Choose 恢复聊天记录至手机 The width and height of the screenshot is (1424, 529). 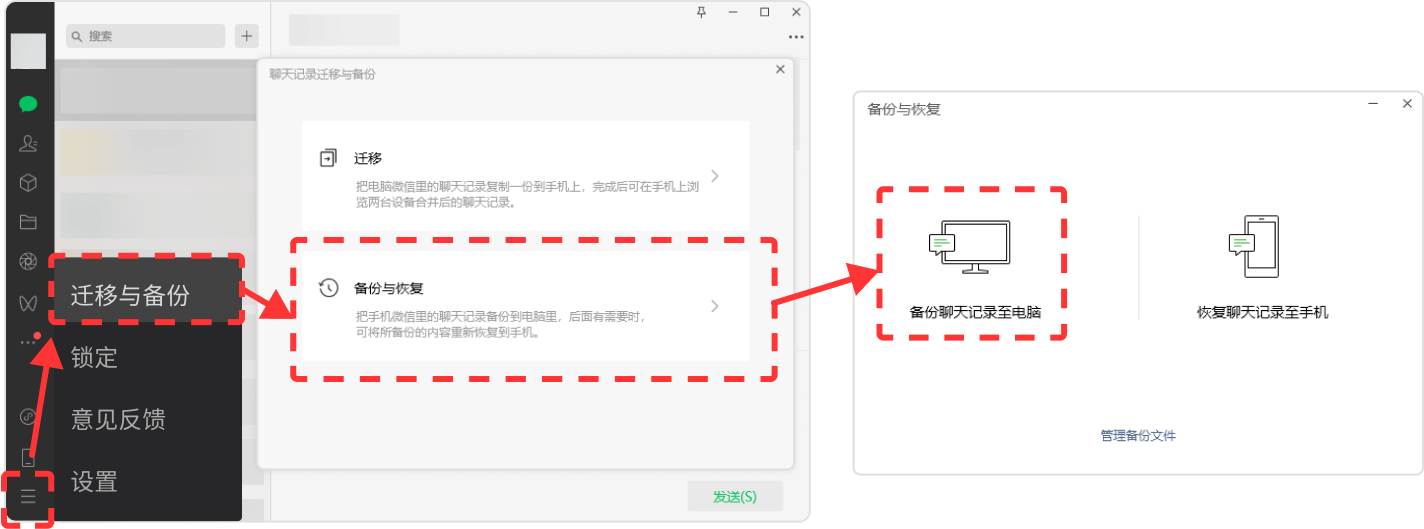1263,312
